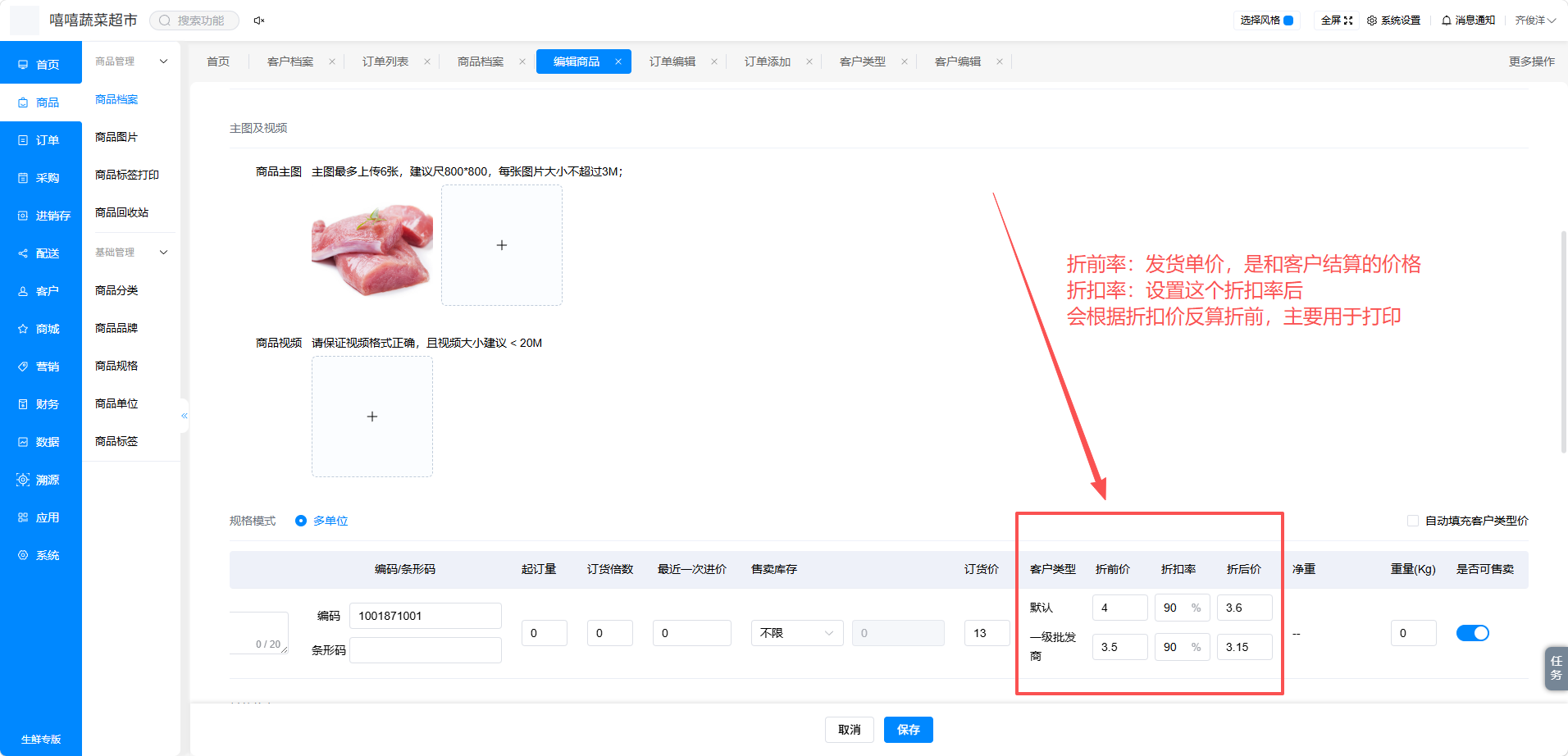The height and width of the screenshot is (756, 1568).
Task: Open the 不限 stock dropdown
Action: point(797,633)
